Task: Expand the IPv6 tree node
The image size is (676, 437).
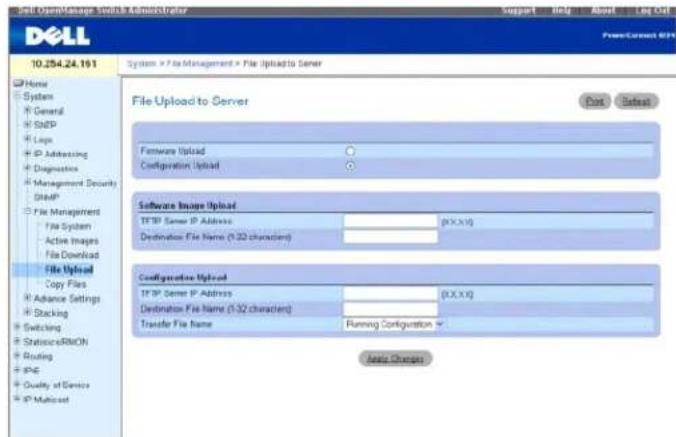Action: click(x=17, y=370)
